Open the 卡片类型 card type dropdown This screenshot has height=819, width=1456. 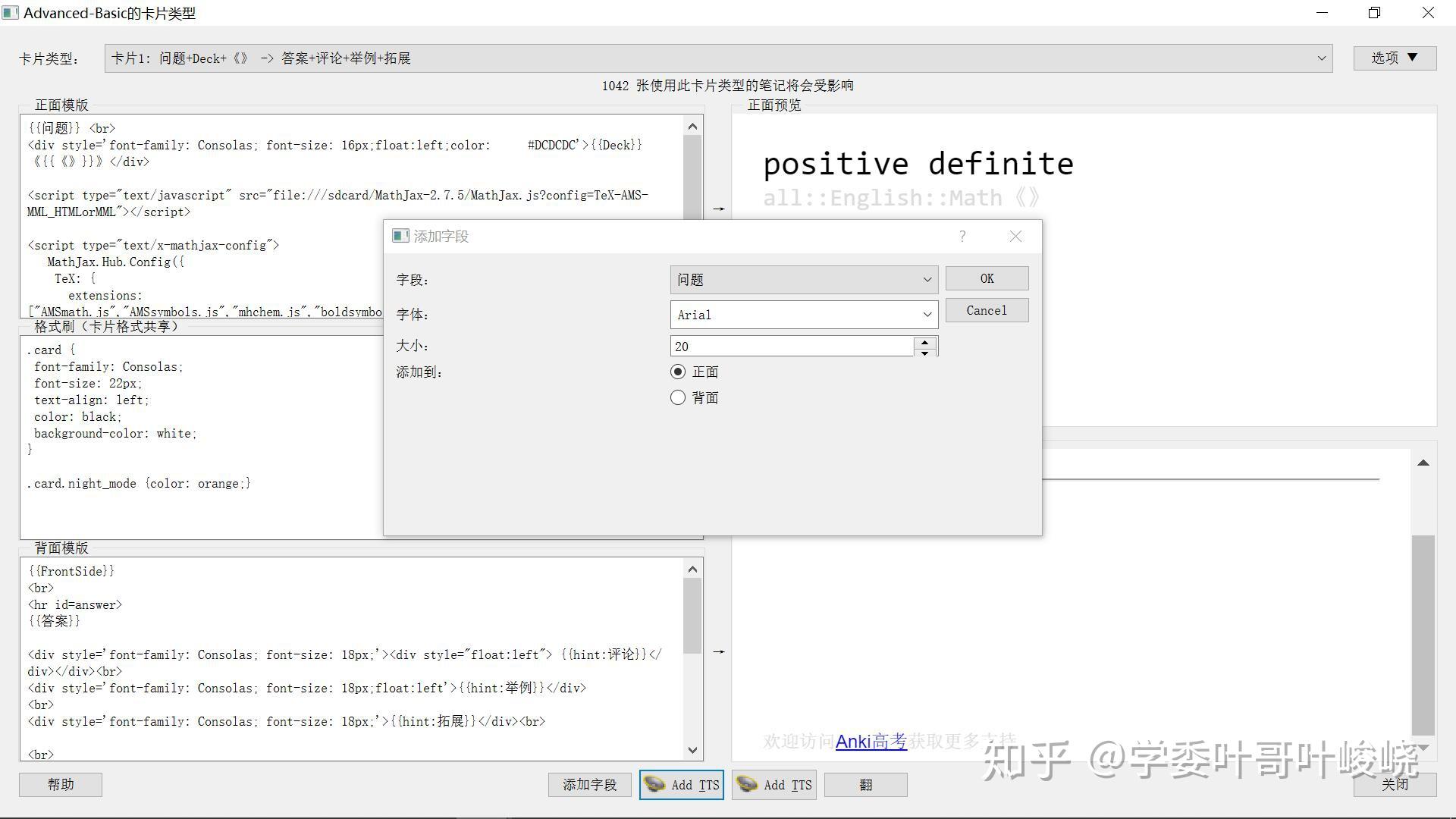pos(718,58)
